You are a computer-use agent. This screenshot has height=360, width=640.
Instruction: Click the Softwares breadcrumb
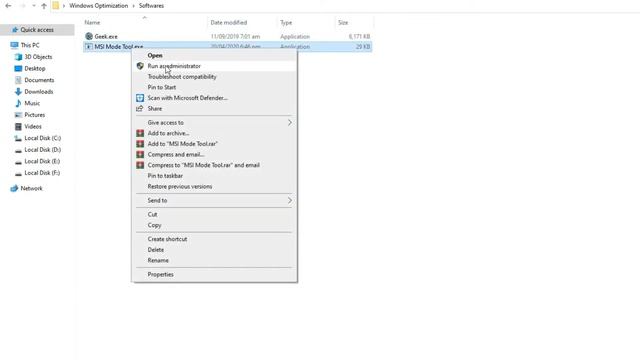pos(151,6)
